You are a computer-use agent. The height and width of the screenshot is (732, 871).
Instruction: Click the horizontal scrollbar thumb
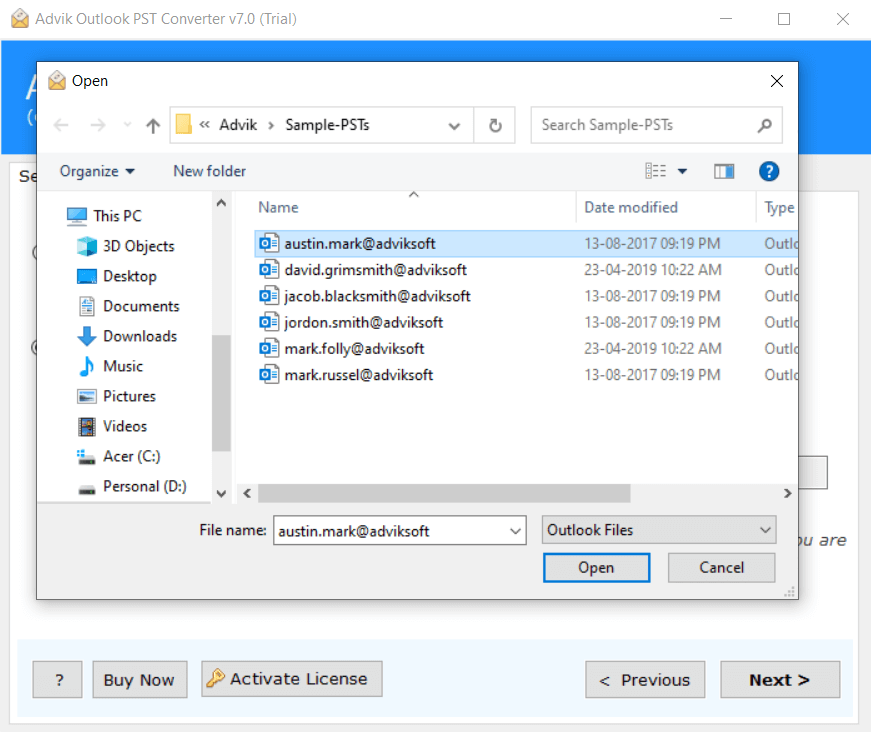coord(444,493)
